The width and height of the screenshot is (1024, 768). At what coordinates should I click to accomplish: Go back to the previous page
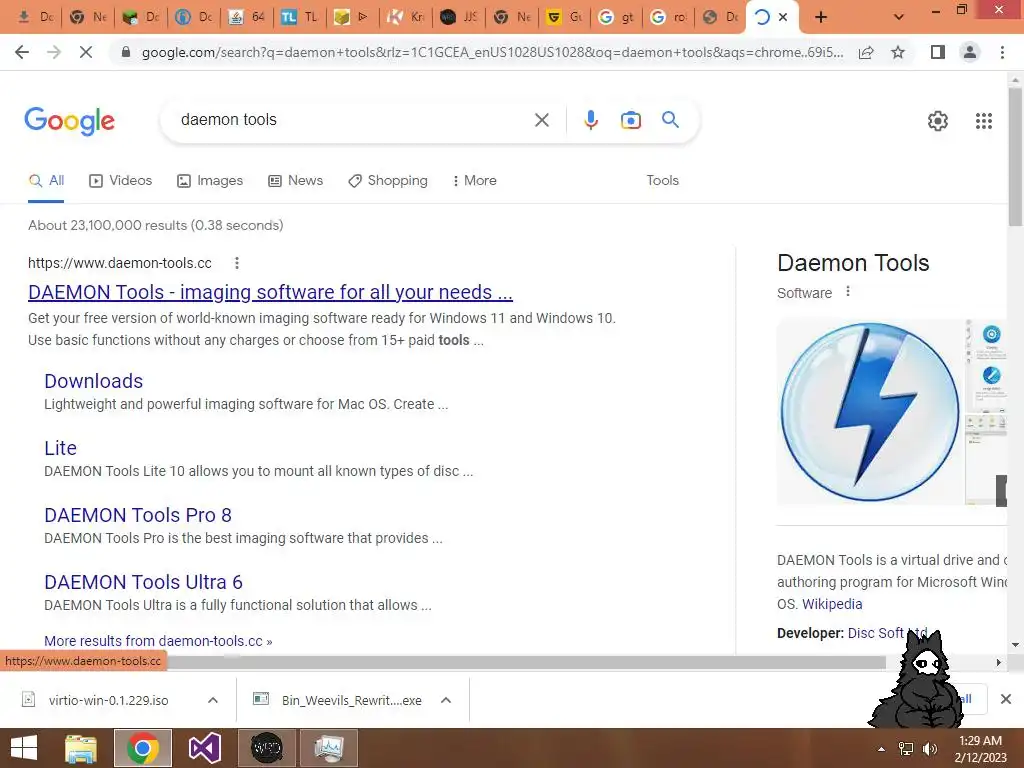[22, 52]
